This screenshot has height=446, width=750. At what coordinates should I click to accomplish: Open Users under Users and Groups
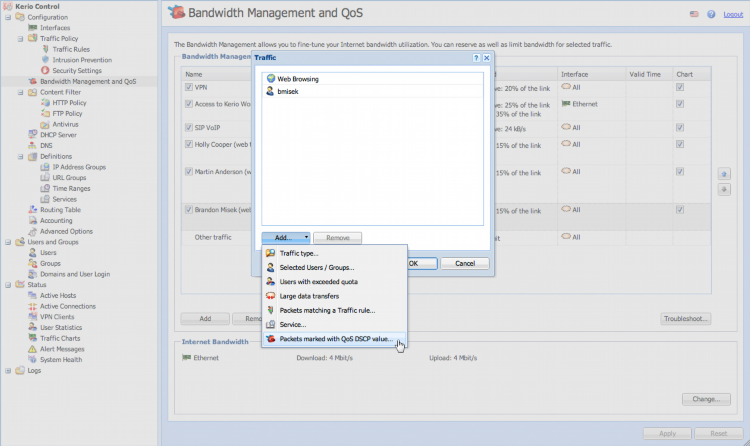click(48, 253)
